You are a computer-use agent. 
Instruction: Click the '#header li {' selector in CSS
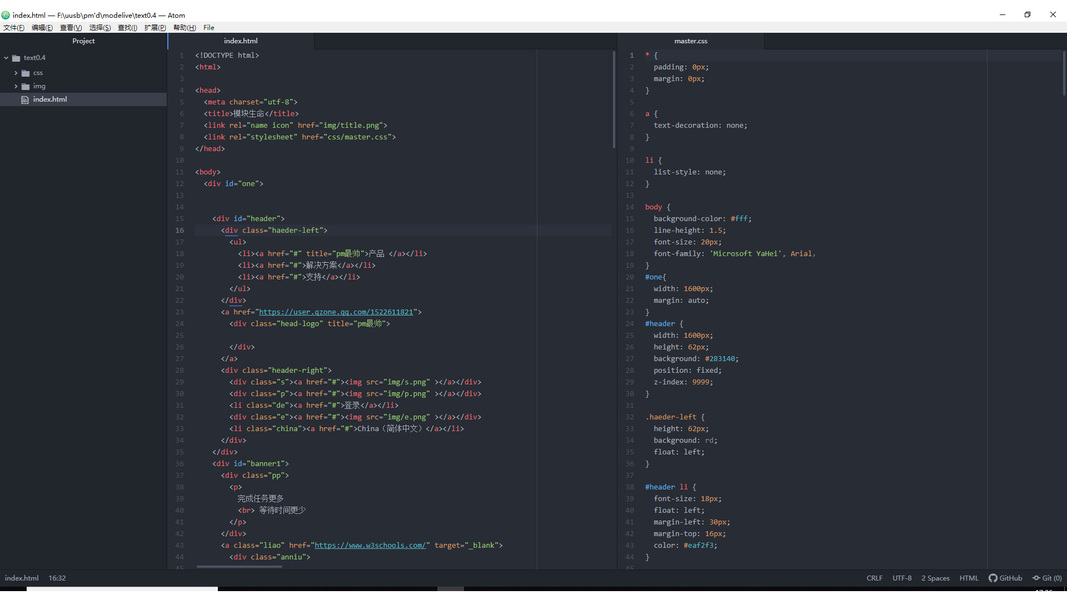point(670,487)
